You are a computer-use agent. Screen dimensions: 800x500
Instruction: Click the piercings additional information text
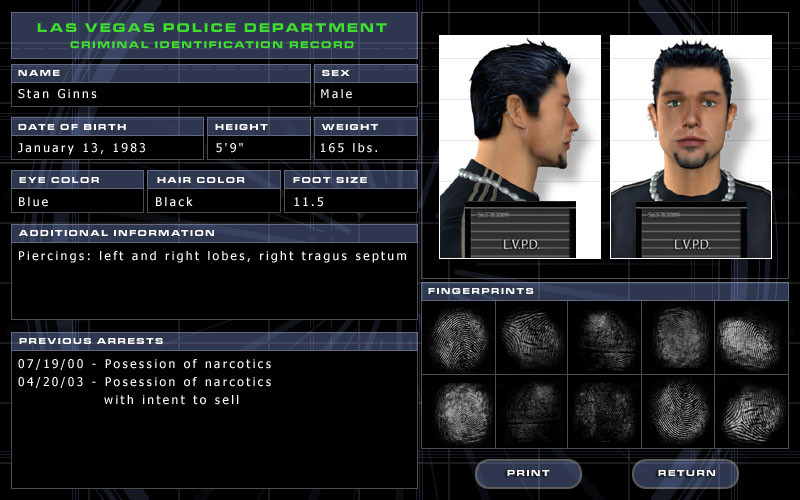pos(213,256)
